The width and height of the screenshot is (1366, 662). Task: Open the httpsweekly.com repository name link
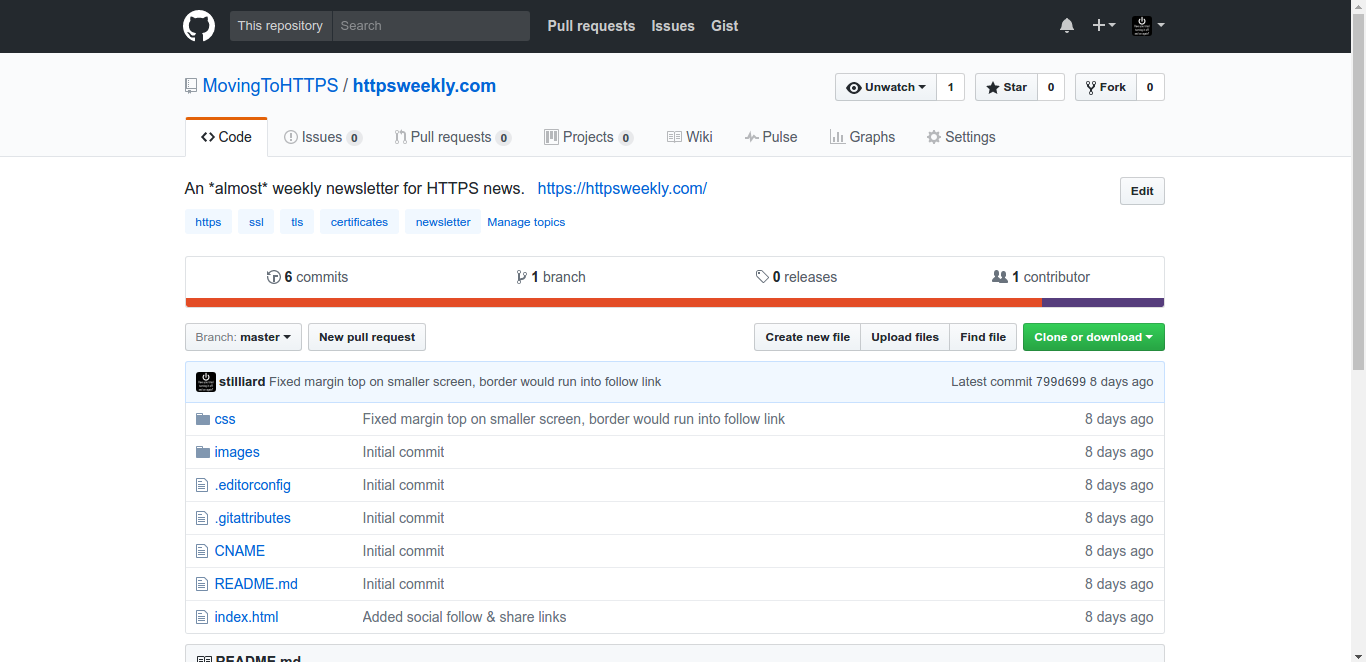pos(424,86)
